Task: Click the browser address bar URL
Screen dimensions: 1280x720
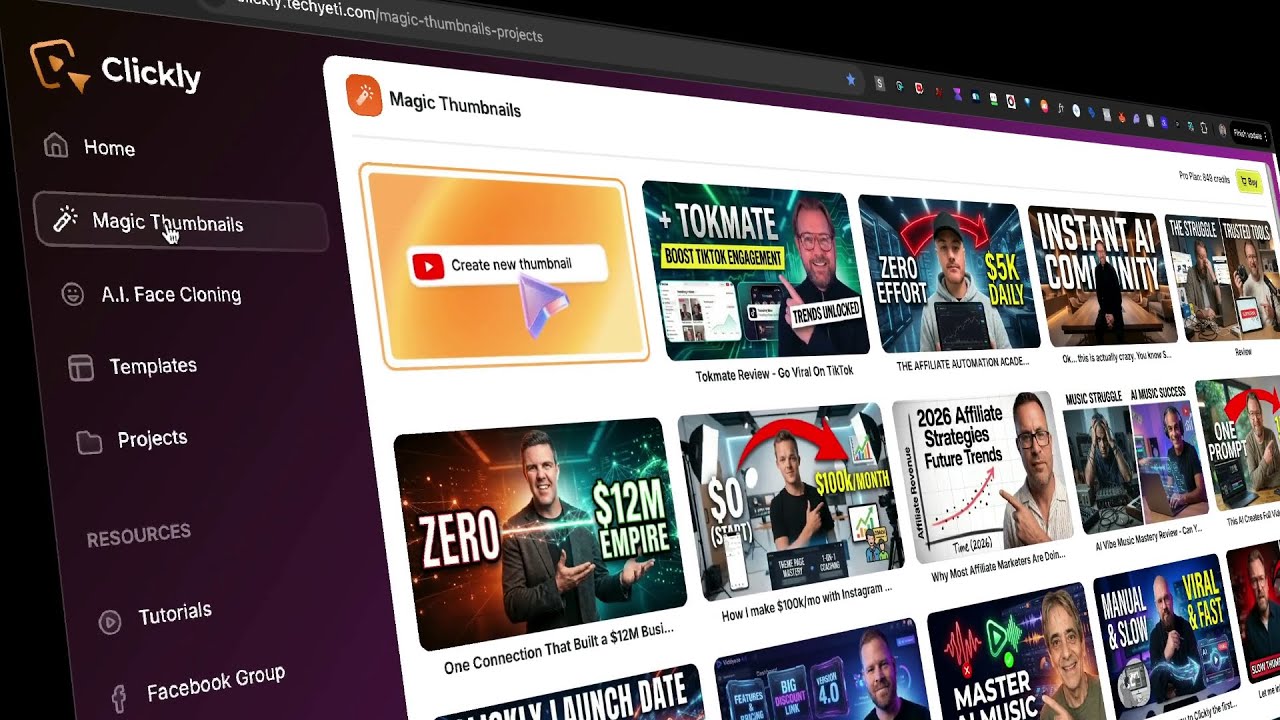Action: click(x=390, y=20)
